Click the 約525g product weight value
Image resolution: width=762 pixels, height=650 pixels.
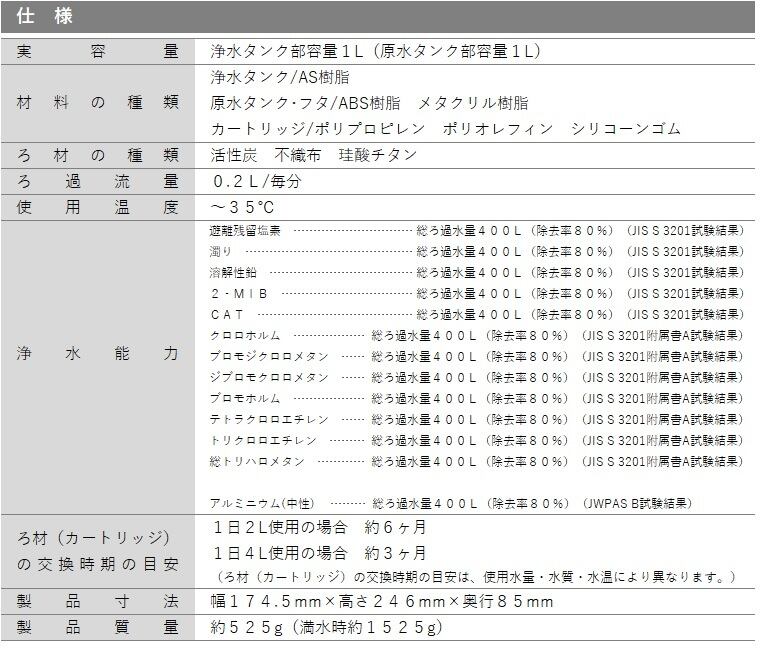tap(325, 628)
